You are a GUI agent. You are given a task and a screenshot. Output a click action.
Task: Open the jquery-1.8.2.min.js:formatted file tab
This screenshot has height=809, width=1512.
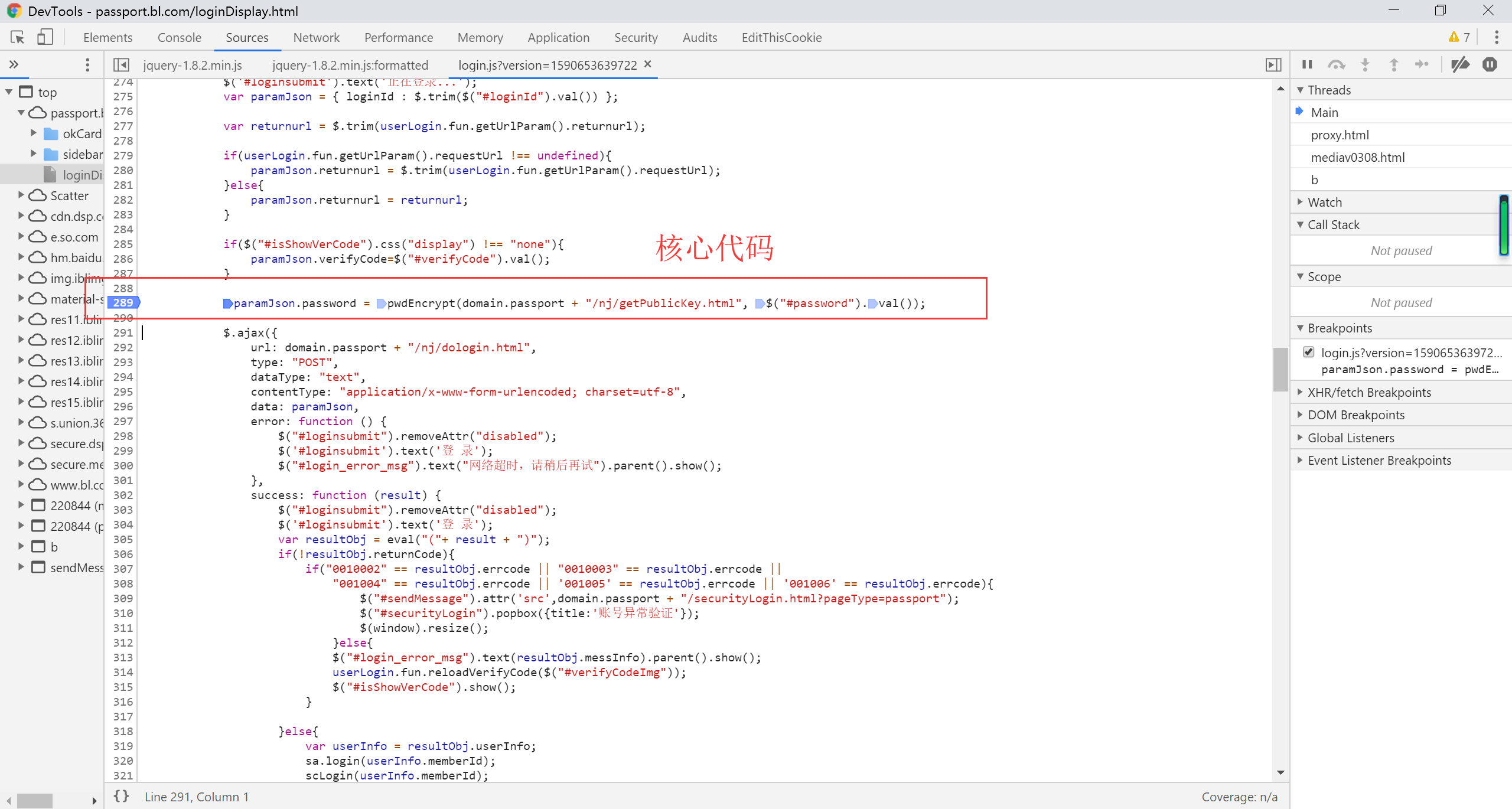(x=350, y=65)
